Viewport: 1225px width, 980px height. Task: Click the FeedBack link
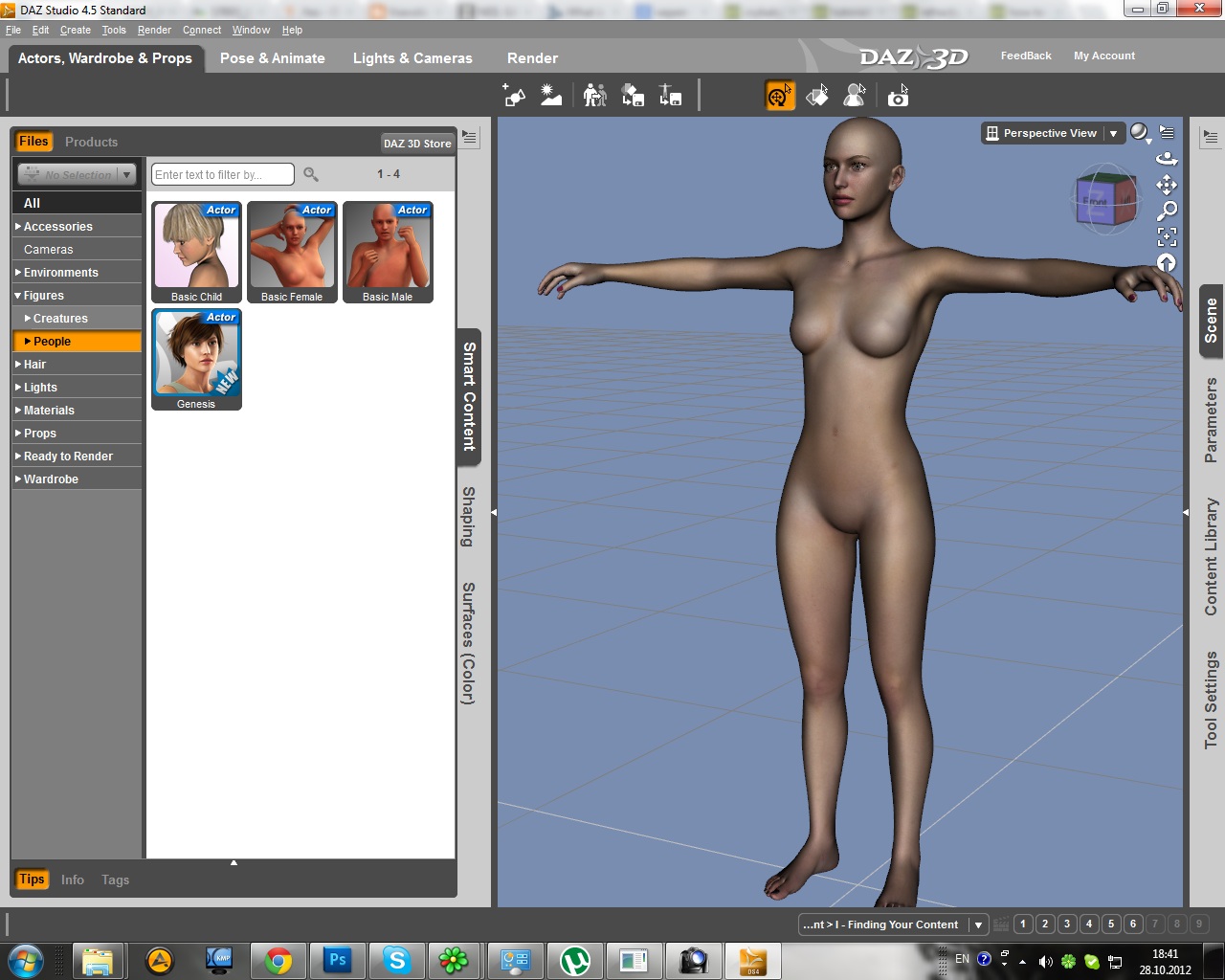1026,56
